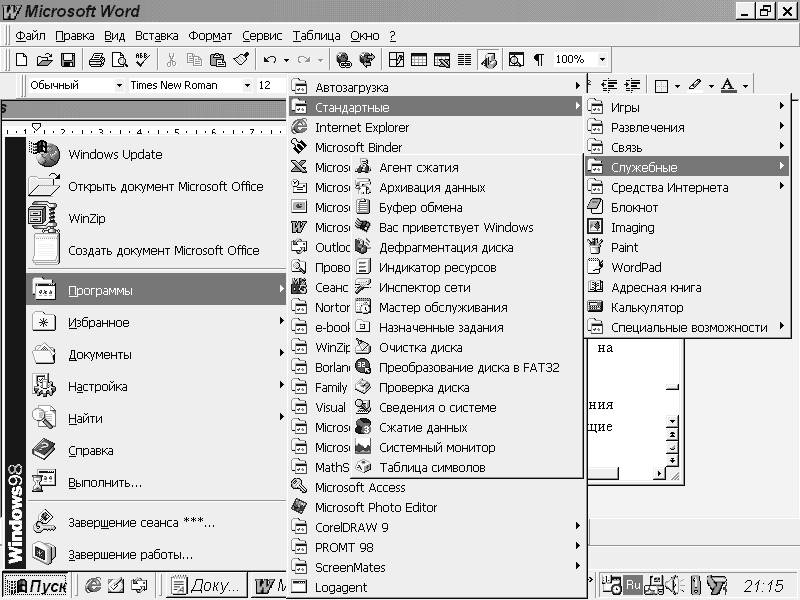800x600 pixels.
Task: Open the Undo history dropdown arrow
Action: click(286, 60)
